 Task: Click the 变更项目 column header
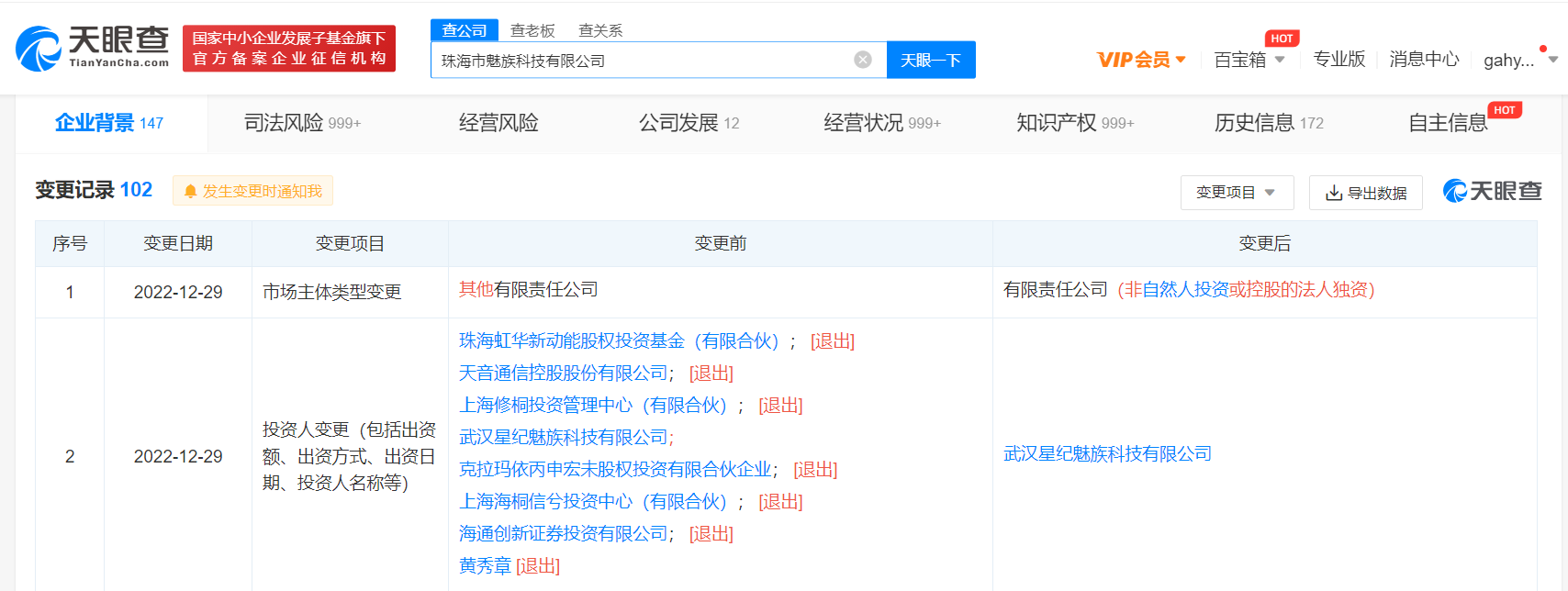[x=350, y=243]
